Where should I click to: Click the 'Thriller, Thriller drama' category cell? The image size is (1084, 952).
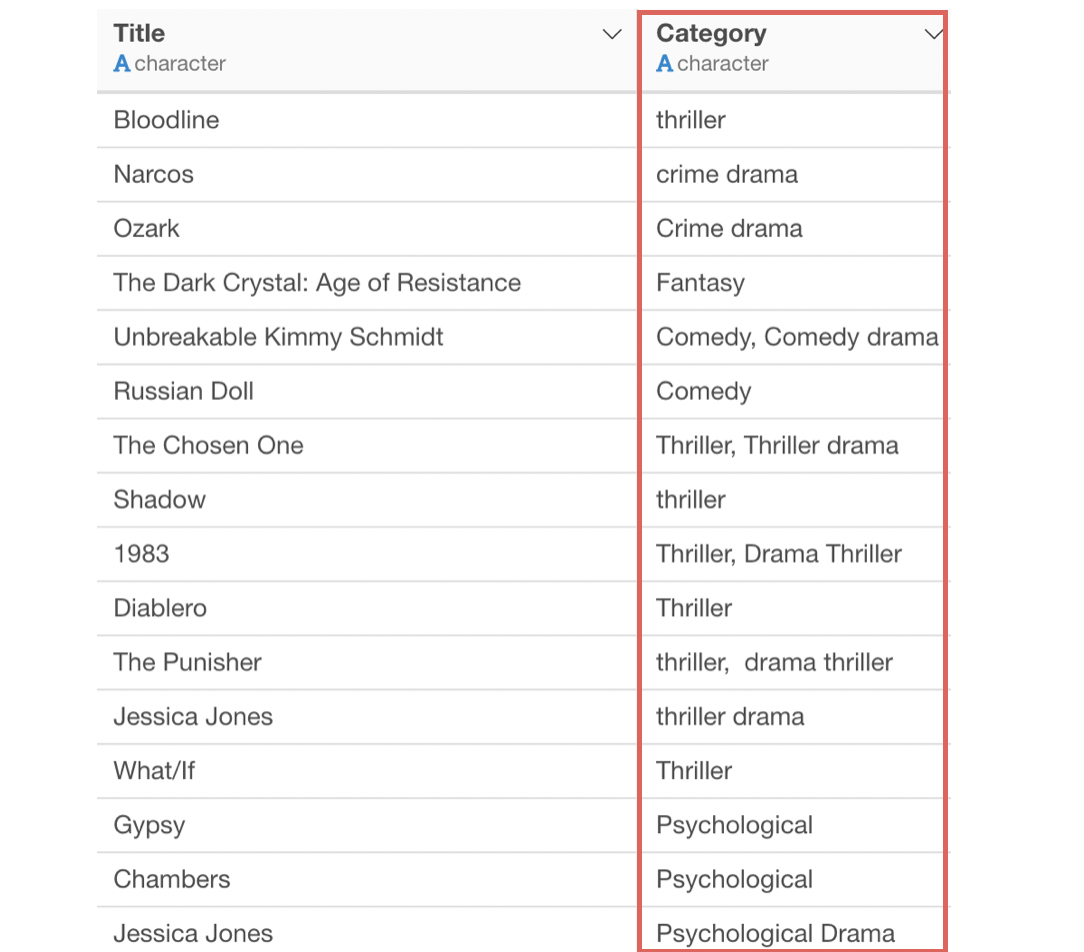pos(794,445)
